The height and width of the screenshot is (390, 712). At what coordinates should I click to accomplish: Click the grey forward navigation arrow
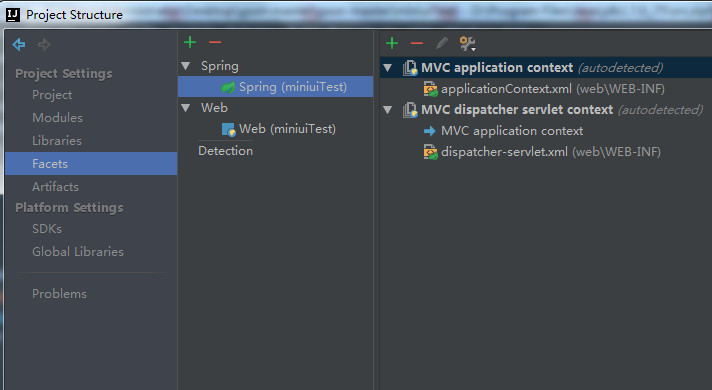click(x=44, y=44)
